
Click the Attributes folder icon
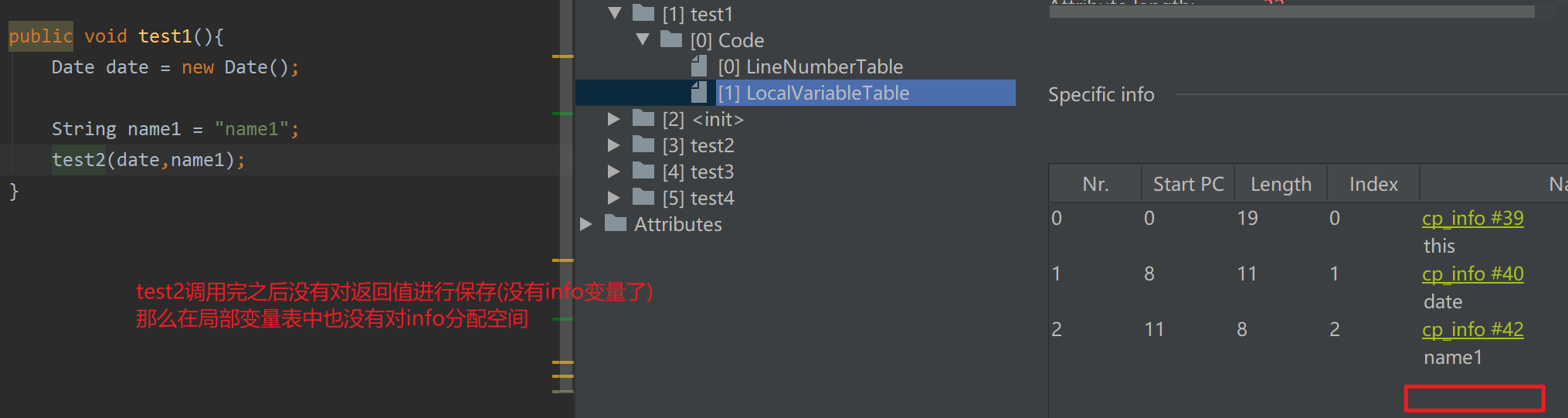pyautogui.click(x=616, y=223)
